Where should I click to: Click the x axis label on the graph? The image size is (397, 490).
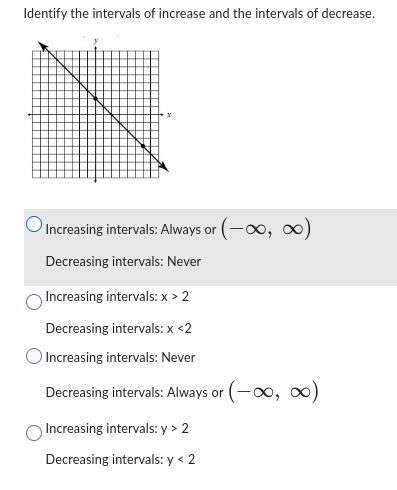(x=169, y=115)
